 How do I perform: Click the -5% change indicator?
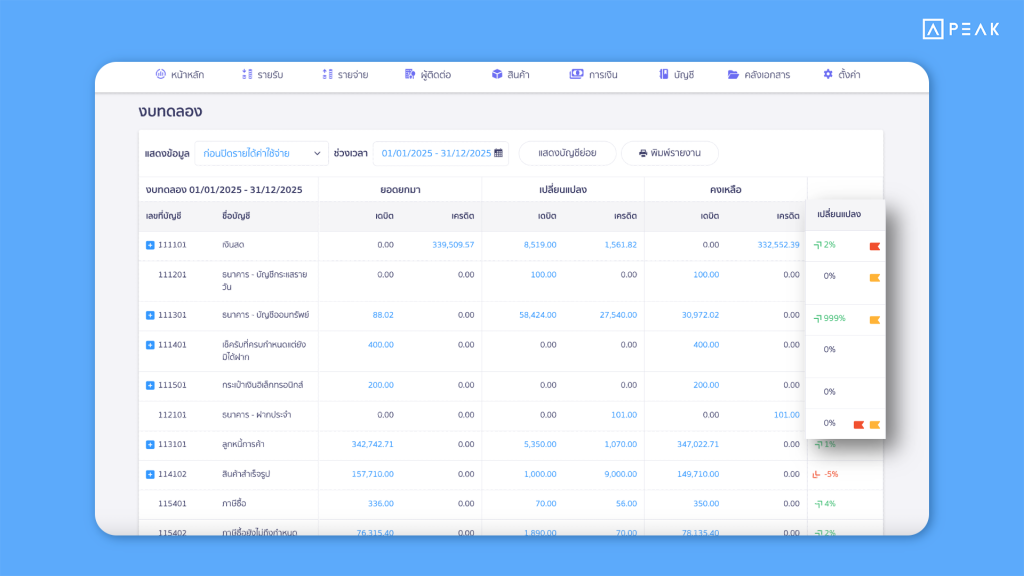pos(825,474)
